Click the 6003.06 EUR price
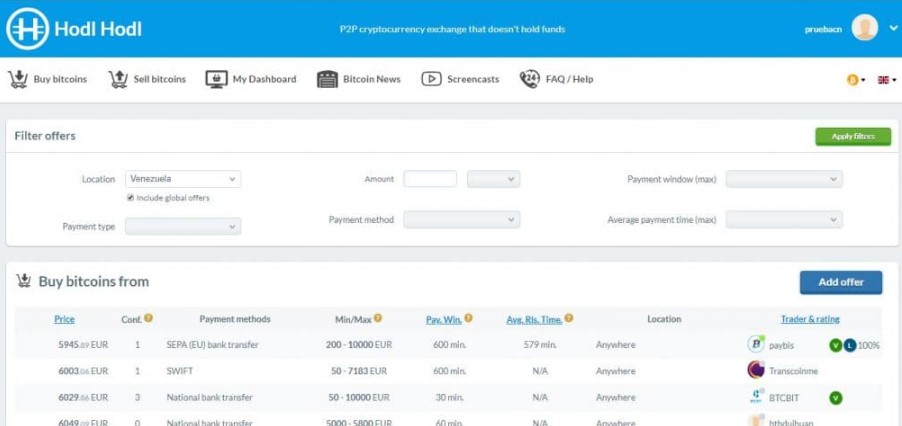 (x=83, y=371)
